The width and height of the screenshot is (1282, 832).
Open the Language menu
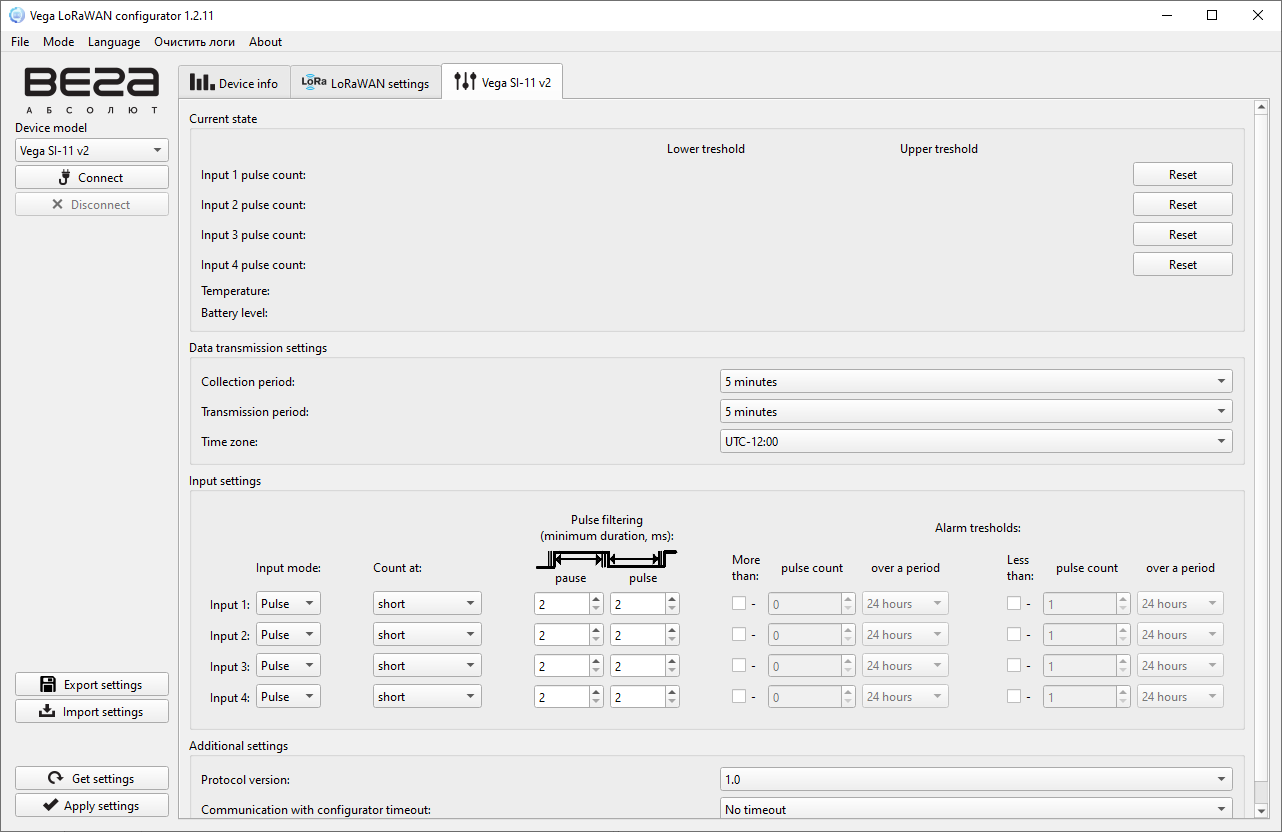114,42
